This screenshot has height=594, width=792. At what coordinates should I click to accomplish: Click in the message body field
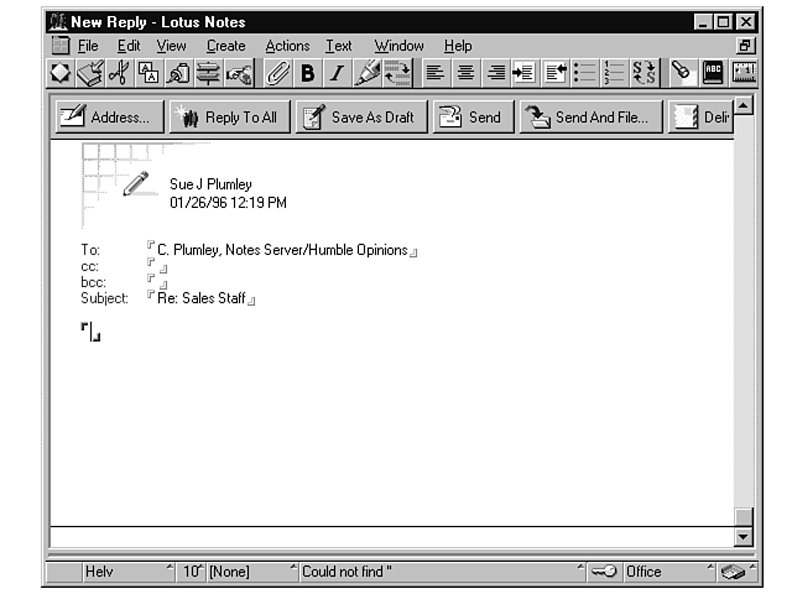click(90, 332)
